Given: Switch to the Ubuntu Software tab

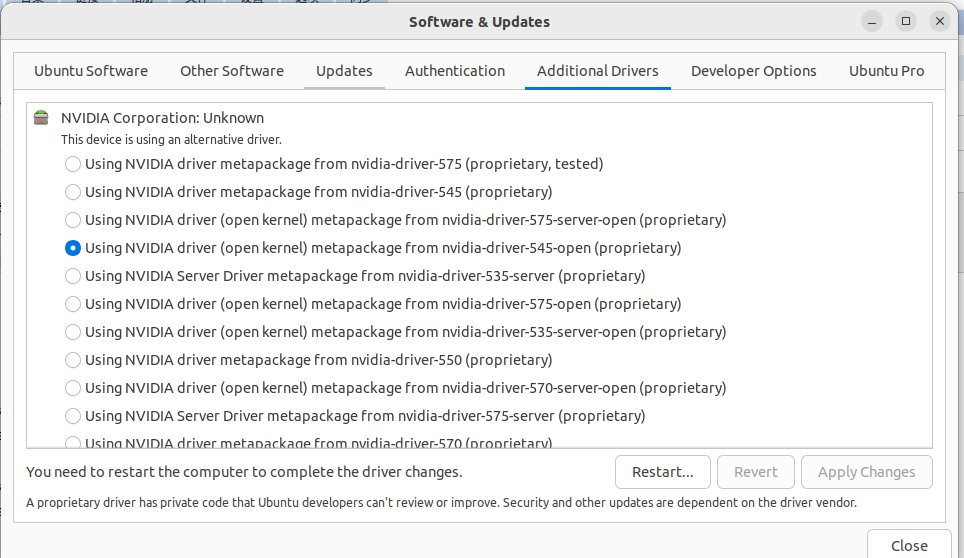Looking at the screenshot, I should click(x=91, y=71).
